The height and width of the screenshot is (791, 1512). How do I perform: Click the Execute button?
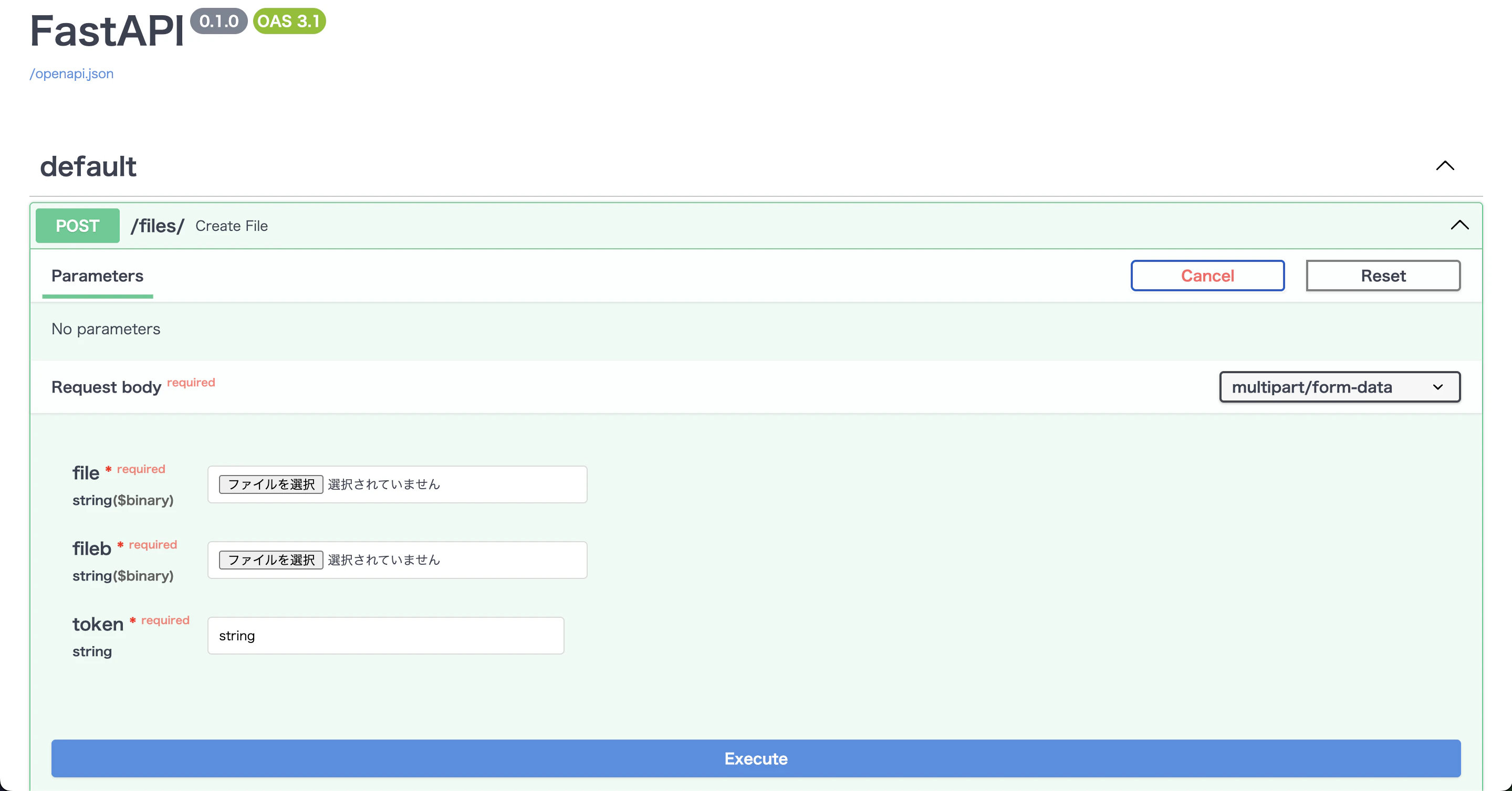pyautogui.click(x=756, y=759)
